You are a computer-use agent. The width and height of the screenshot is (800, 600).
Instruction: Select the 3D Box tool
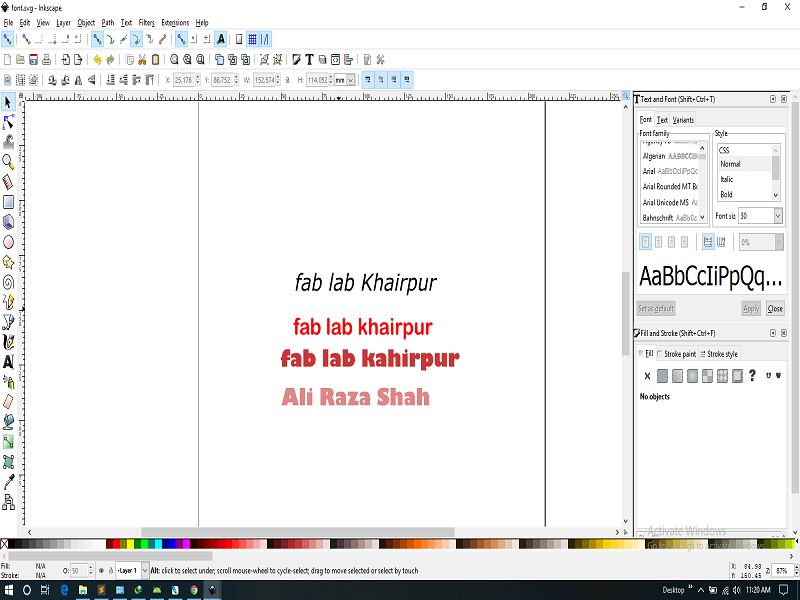point(8,222)
